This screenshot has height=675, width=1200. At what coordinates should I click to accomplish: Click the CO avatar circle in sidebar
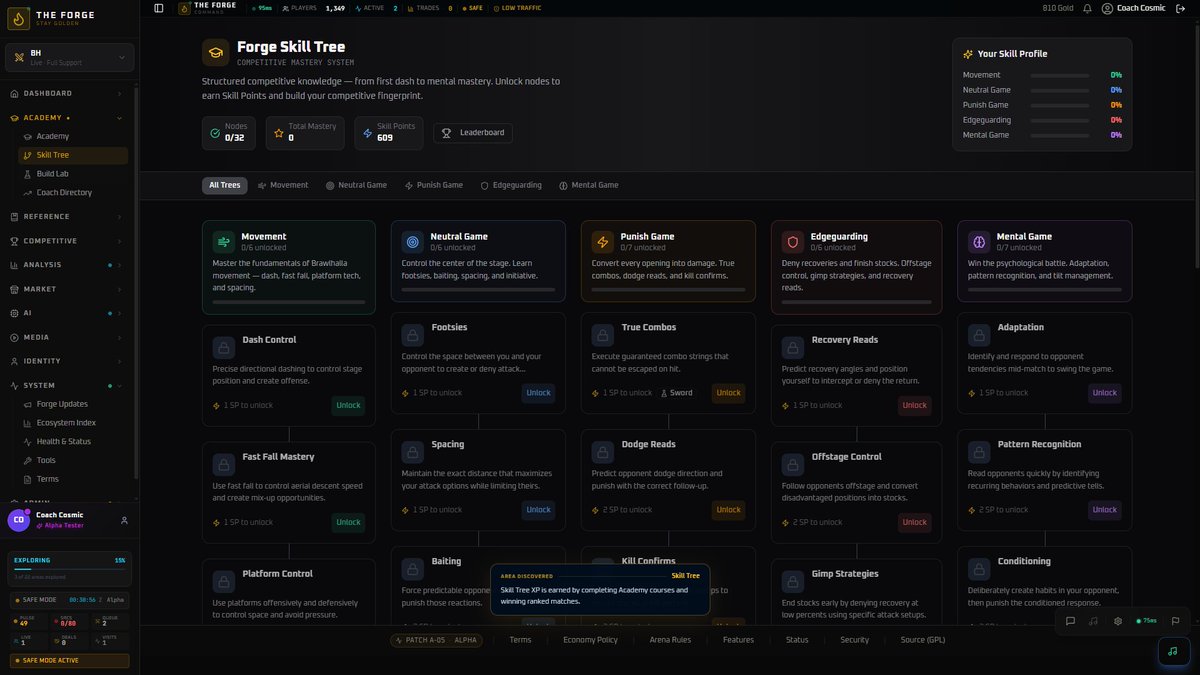pyautogui.click(x=19, y=520)
